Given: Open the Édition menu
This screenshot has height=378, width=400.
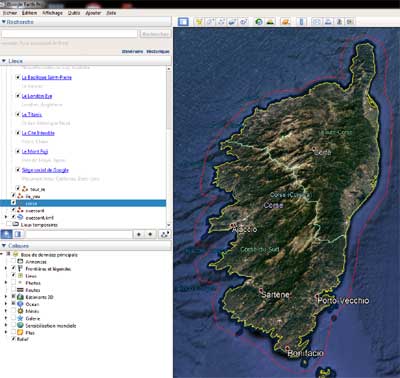Looking at the screenshot, I should coord(29,13).
